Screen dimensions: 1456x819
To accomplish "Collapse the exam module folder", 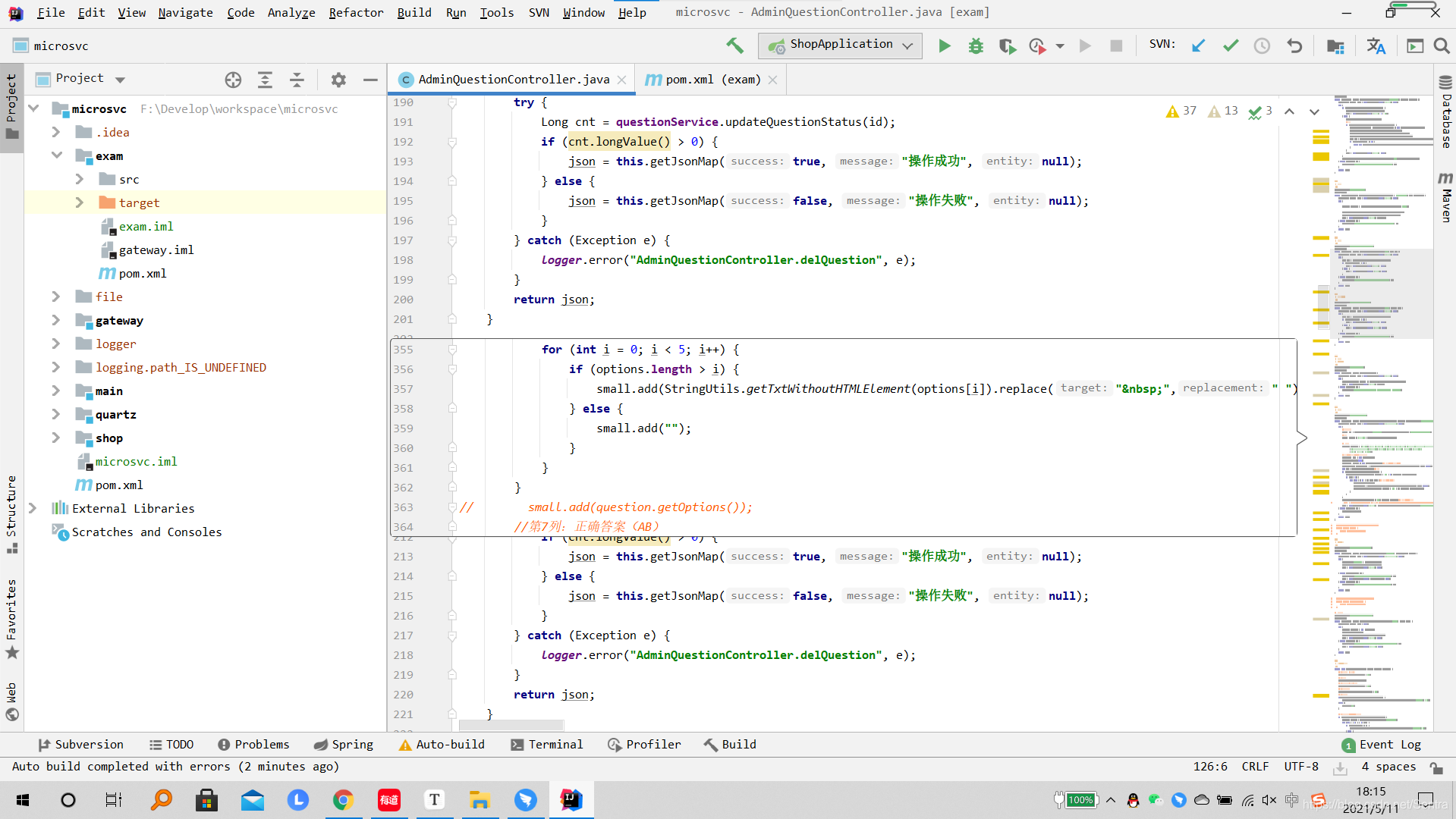I will pyautogui.click(x=56, y=155).
